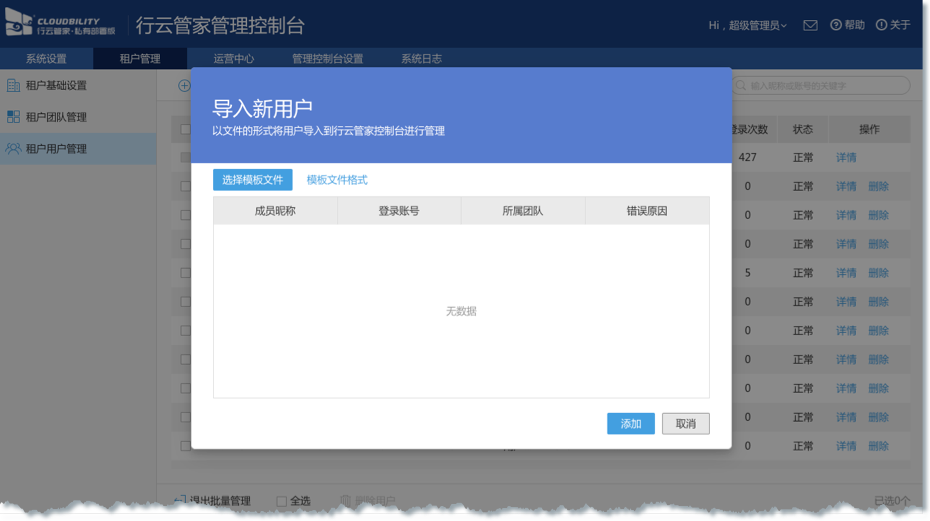Open the 系统设置 tab
This screenshot has height=521, width=930.
(x=46, y=59)
